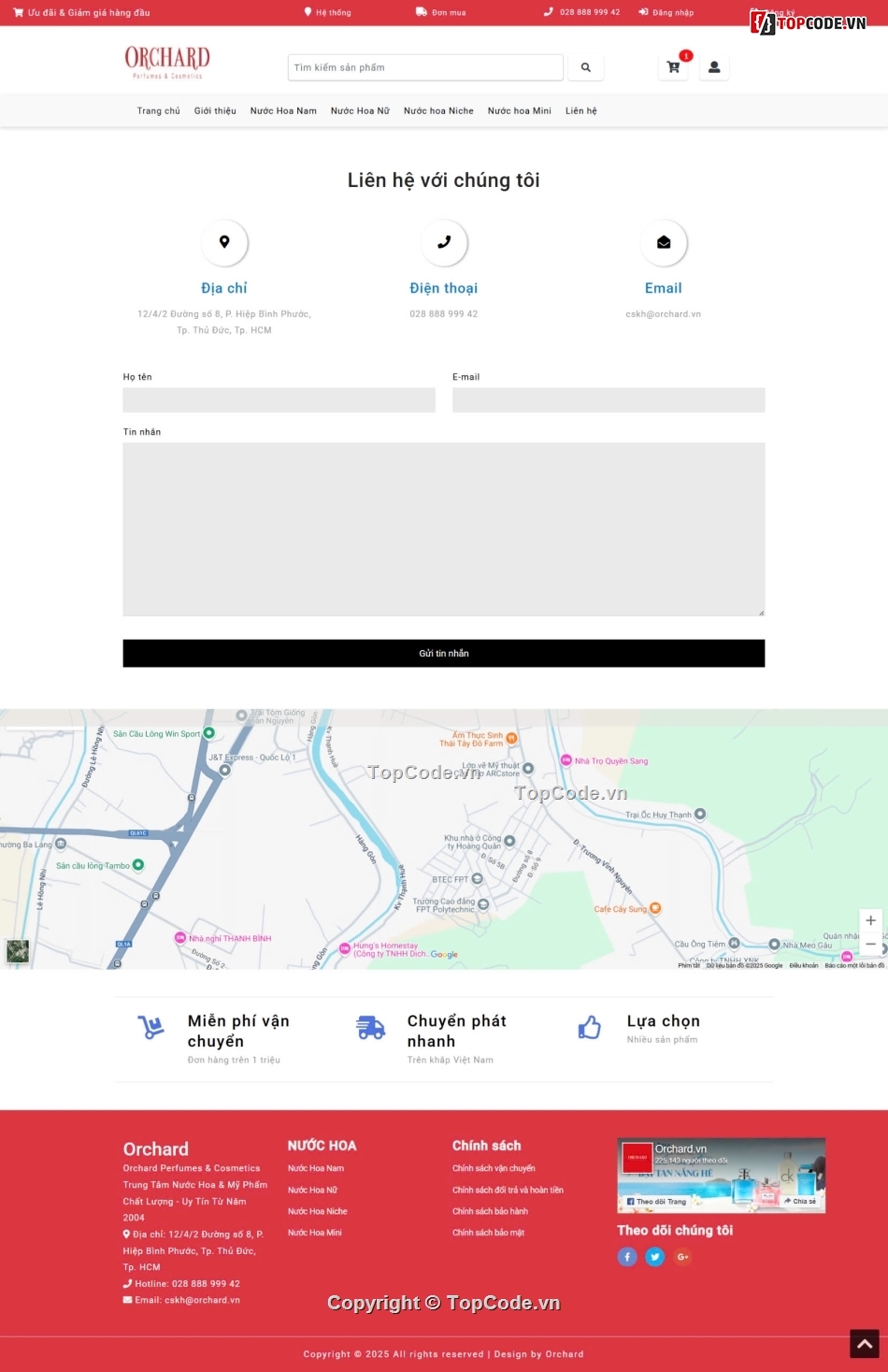Open Đơn mua orders link
This screenshot has height=1372, width=888.
coord(441,12)
